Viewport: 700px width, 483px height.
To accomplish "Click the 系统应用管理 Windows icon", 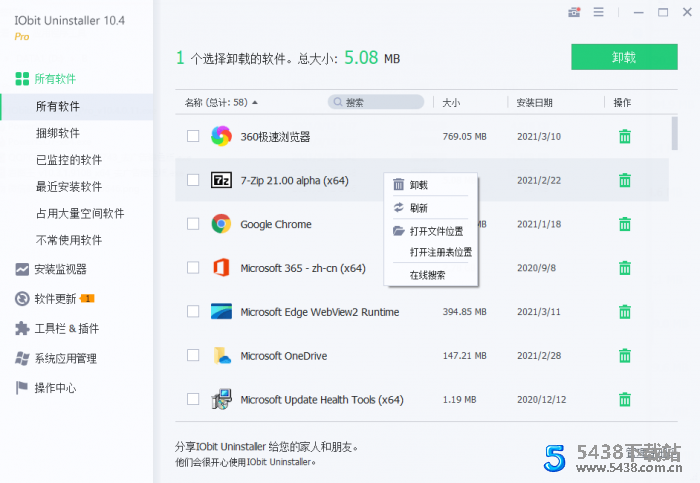I will (22, 358).
